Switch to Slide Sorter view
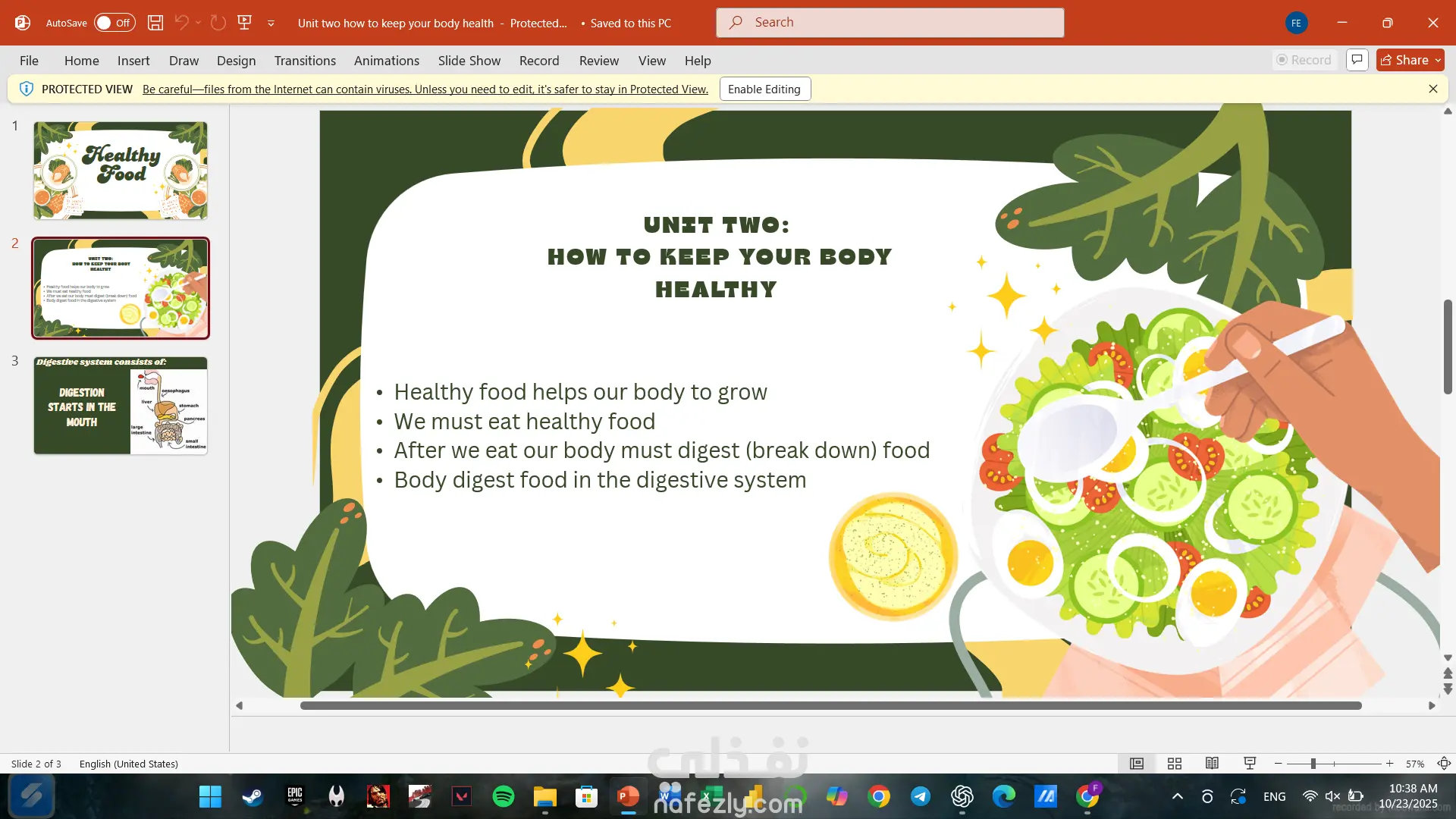 (x=1174, y=764)
